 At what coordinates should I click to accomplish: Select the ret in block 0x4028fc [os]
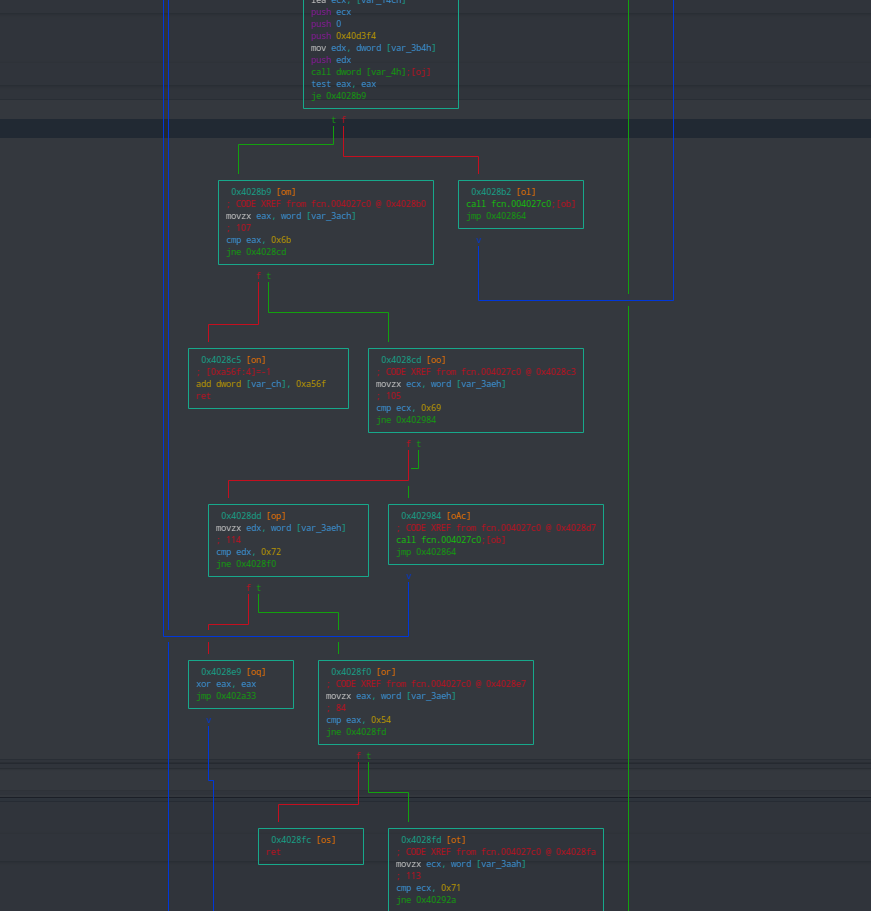click(x=273, y=852)
